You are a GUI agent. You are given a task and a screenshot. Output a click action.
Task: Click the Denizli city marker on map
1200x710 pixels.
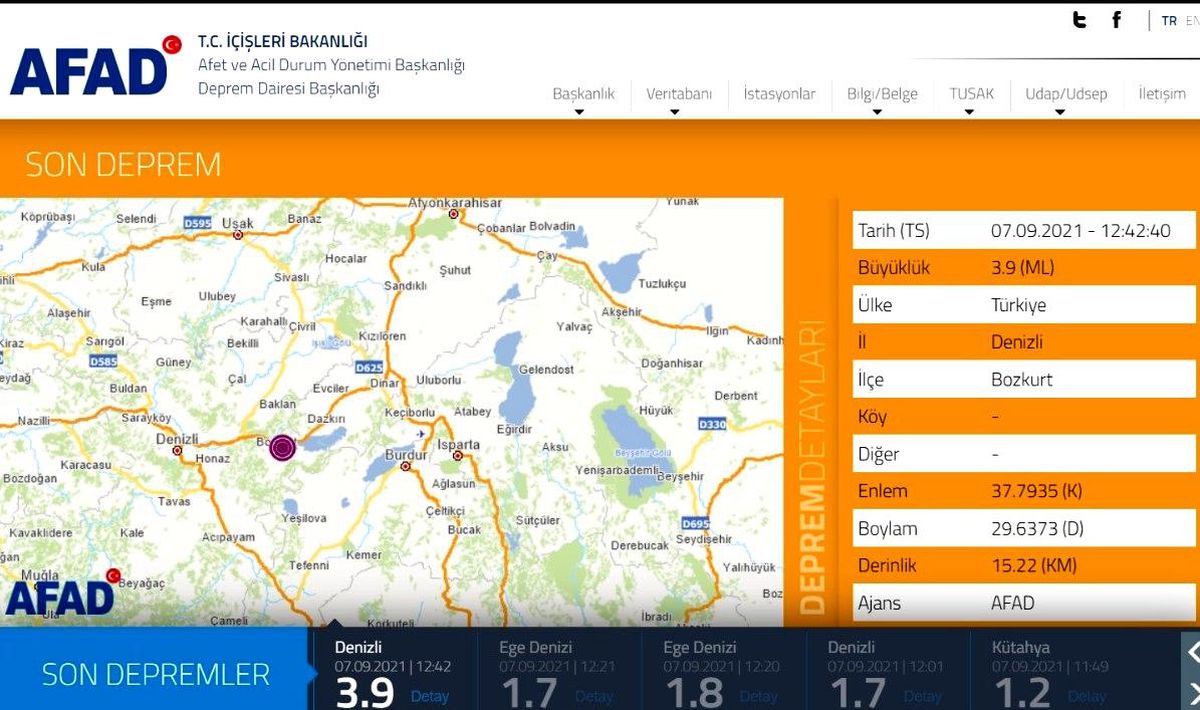click(x=177, y=451)
